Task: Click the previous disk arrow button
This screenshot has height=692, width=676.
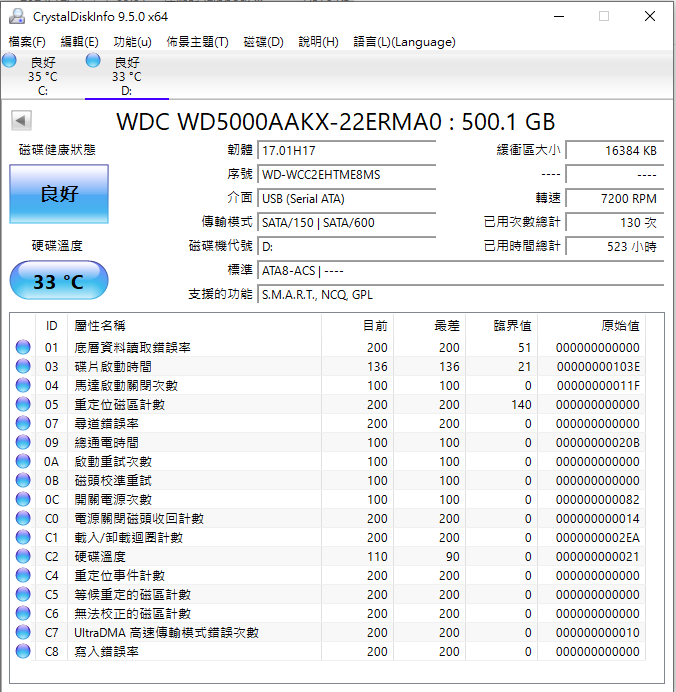Action: [x=21, y=120]
